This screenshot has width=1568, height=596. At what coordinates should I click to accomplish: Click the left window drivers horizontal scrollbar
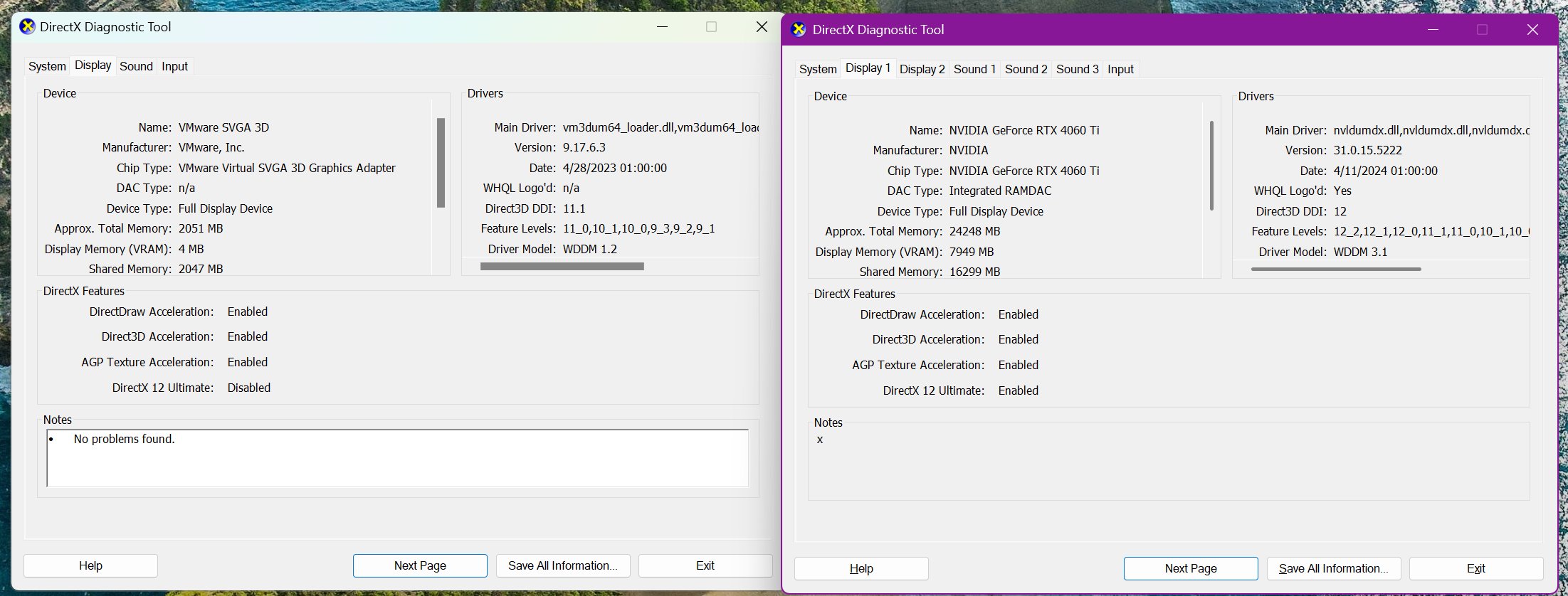(562, 266)
